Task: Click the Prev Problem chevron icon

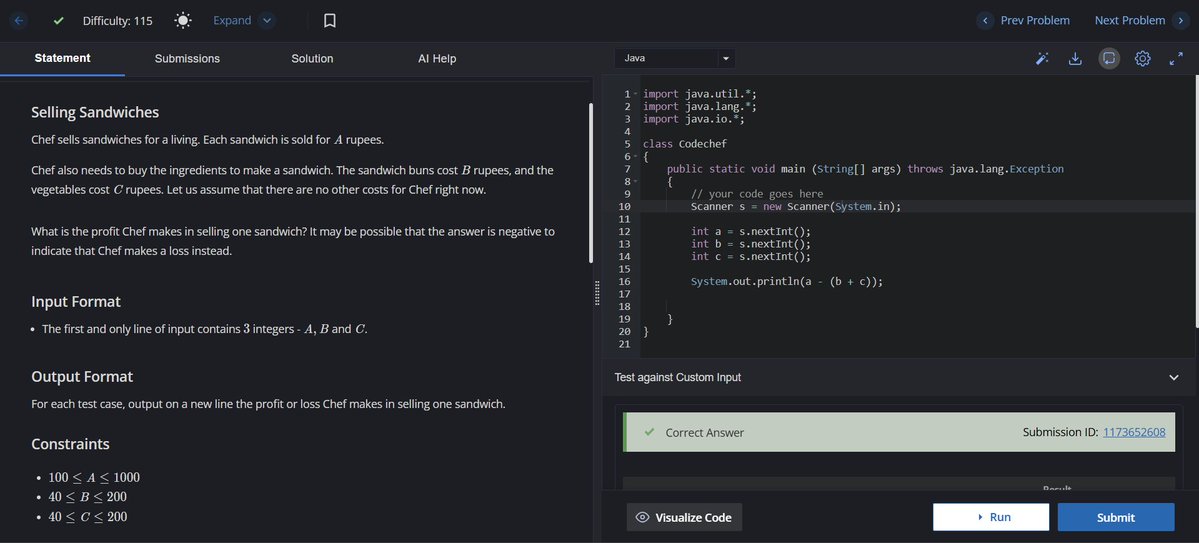Action: click(985, 21)
